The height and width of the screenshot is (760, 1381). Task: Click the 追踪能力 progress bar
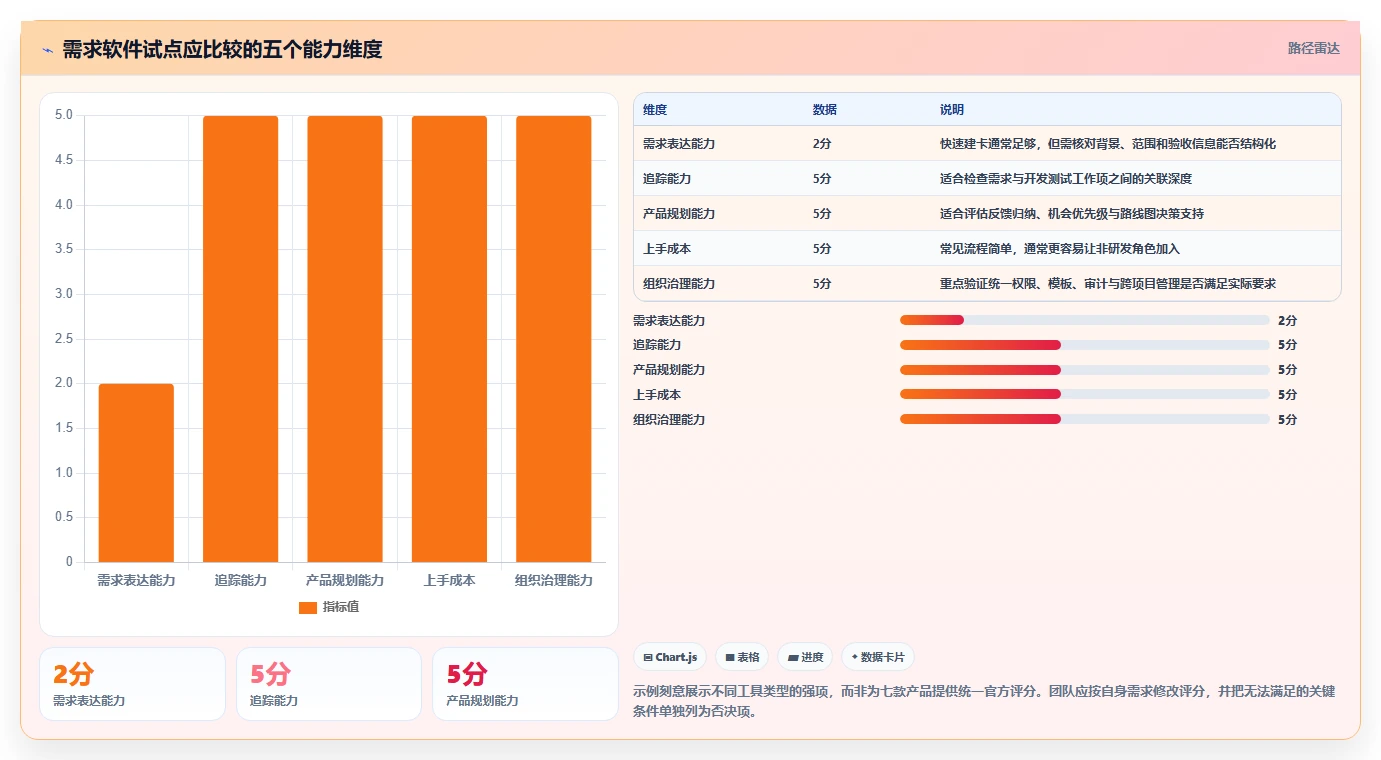click(1084, 345)
